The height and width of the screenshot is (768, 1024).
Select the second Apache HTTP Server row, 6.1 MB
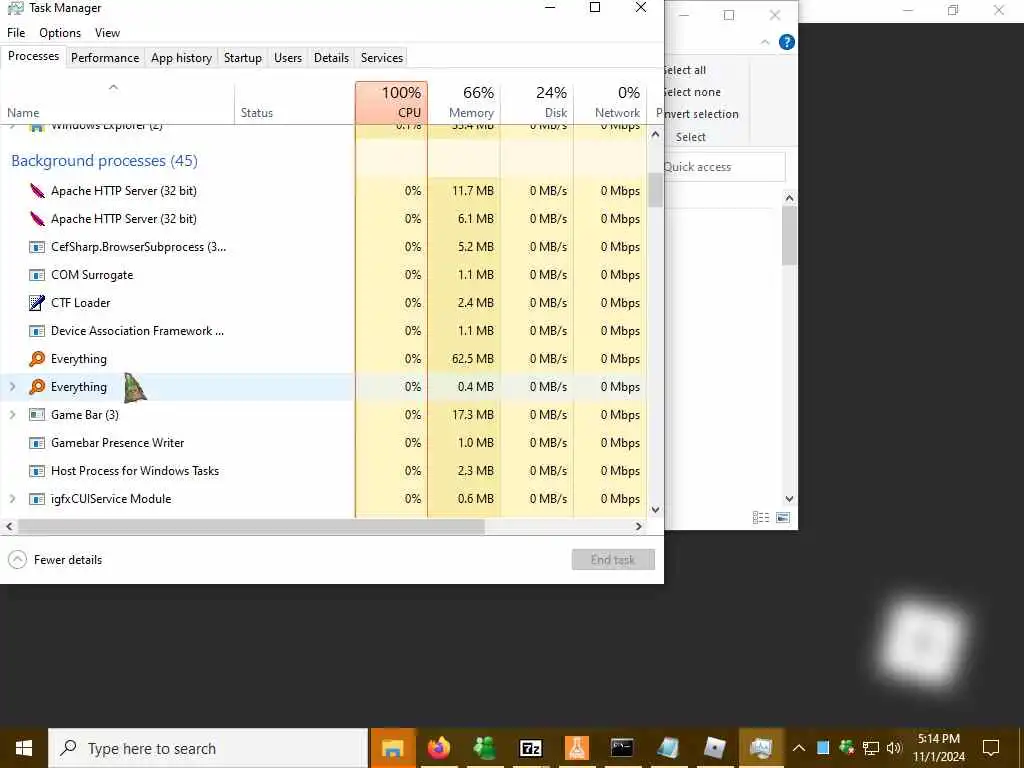point(323,219)
